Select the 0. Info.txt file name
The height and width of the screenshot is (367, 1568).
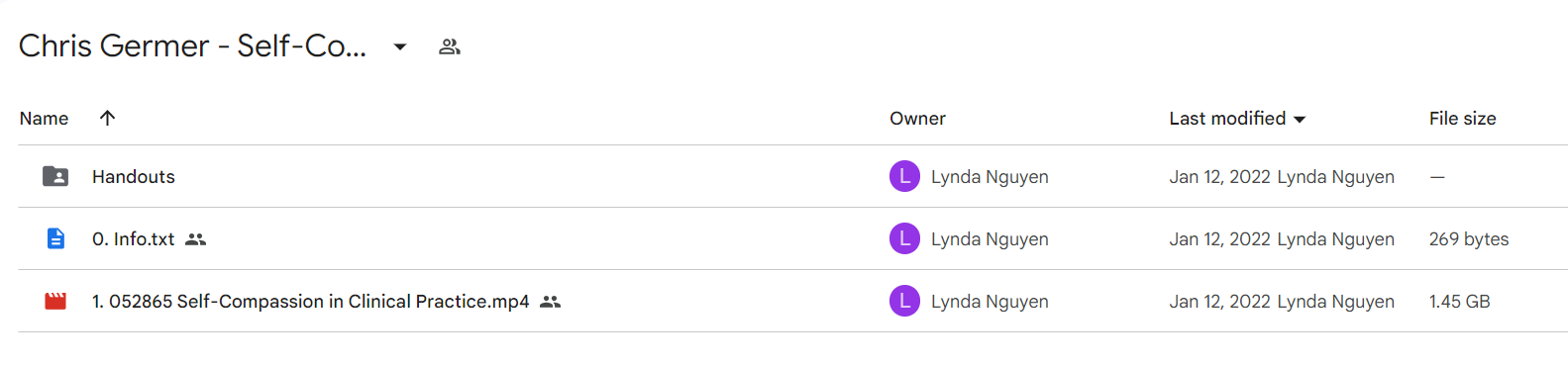click(x=134, y=238)
